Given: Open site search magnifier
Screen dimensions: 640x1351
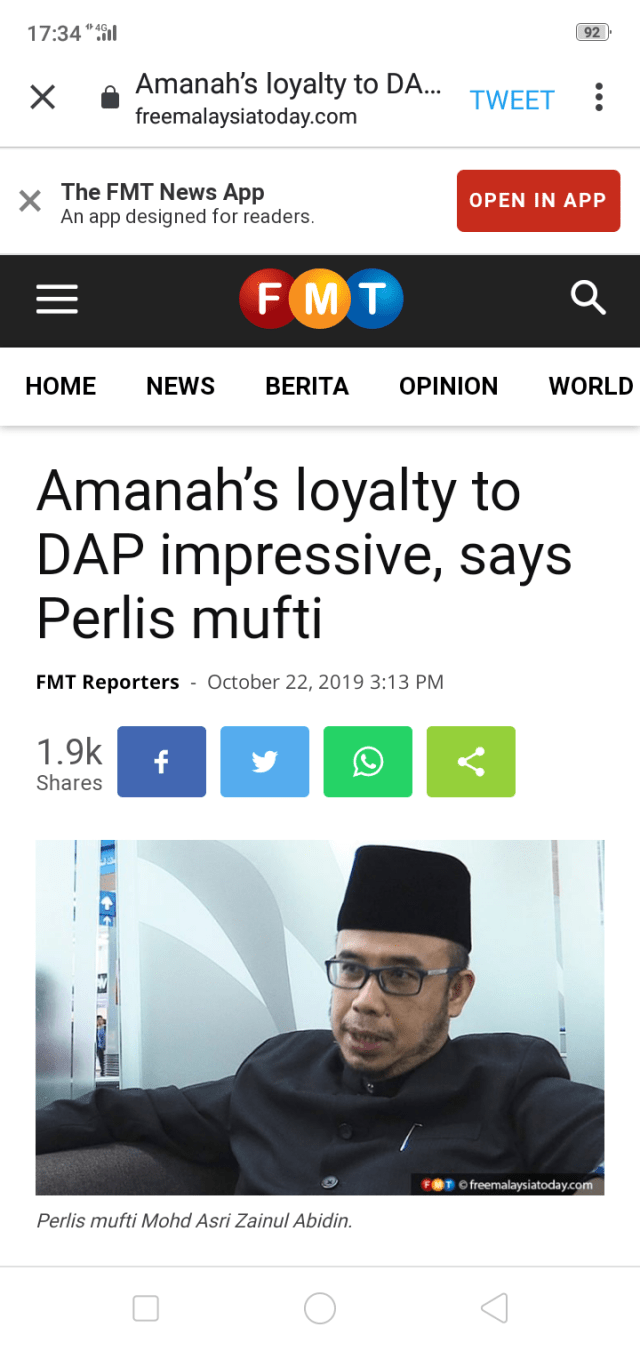Looking at the screenshot, I should [587, 298].
